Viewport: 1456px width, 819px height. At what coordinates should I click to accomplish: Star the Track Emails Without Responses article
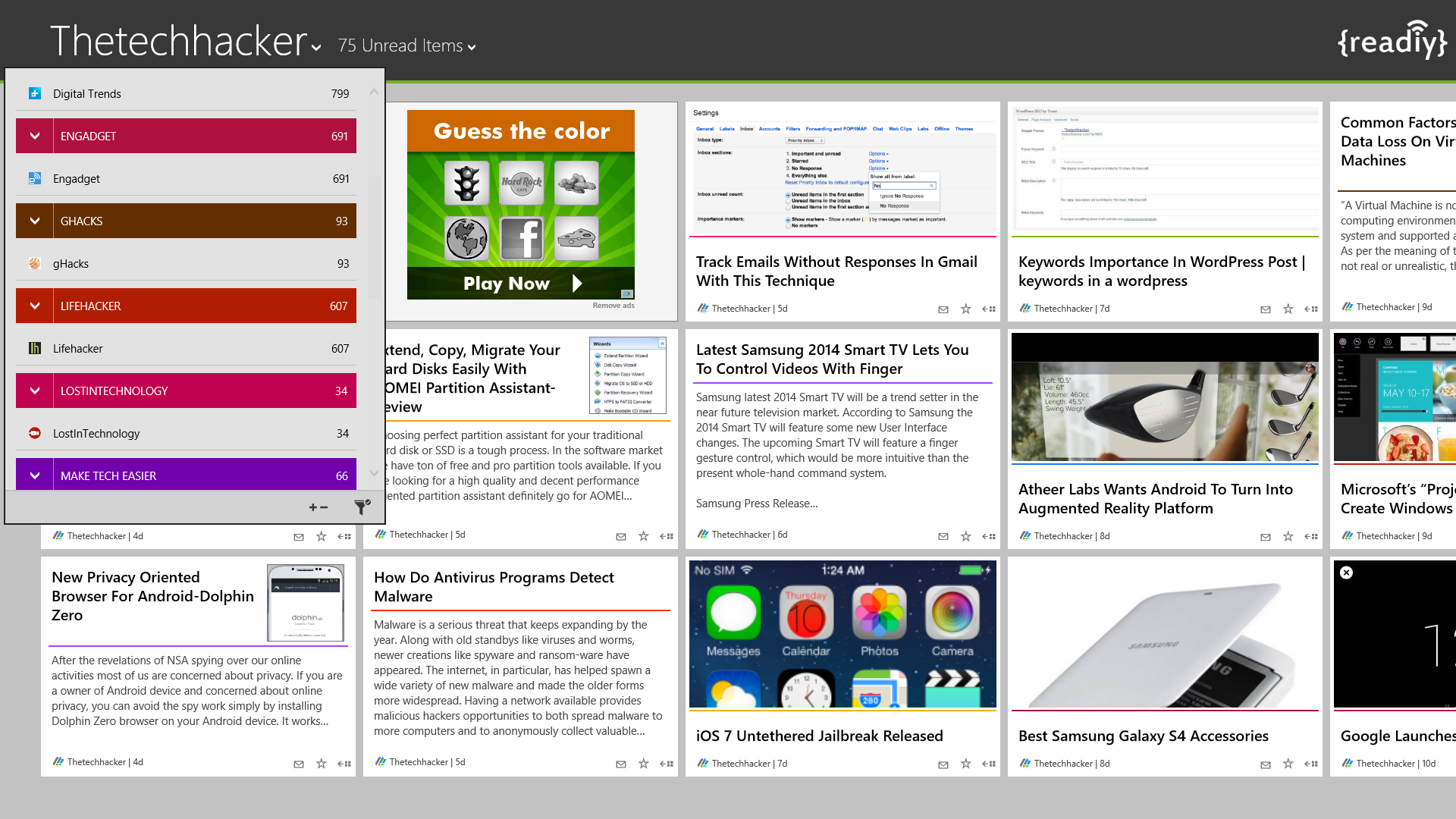966,309
